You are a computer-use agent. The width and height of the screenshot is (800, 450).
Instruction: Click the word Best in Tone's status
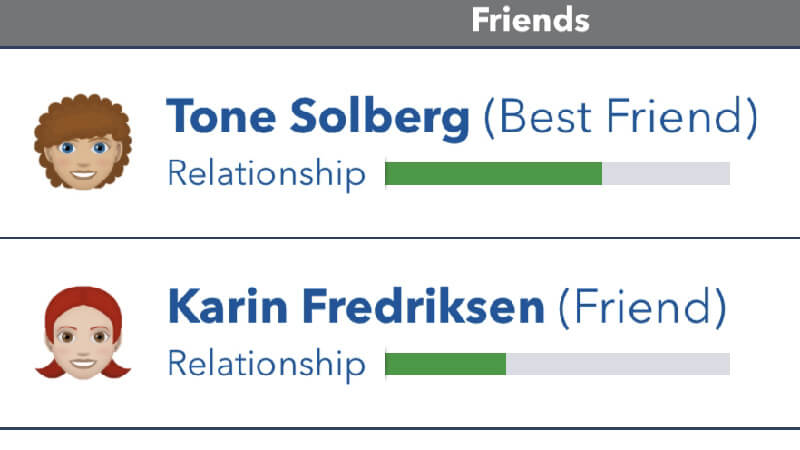point(538,119)
